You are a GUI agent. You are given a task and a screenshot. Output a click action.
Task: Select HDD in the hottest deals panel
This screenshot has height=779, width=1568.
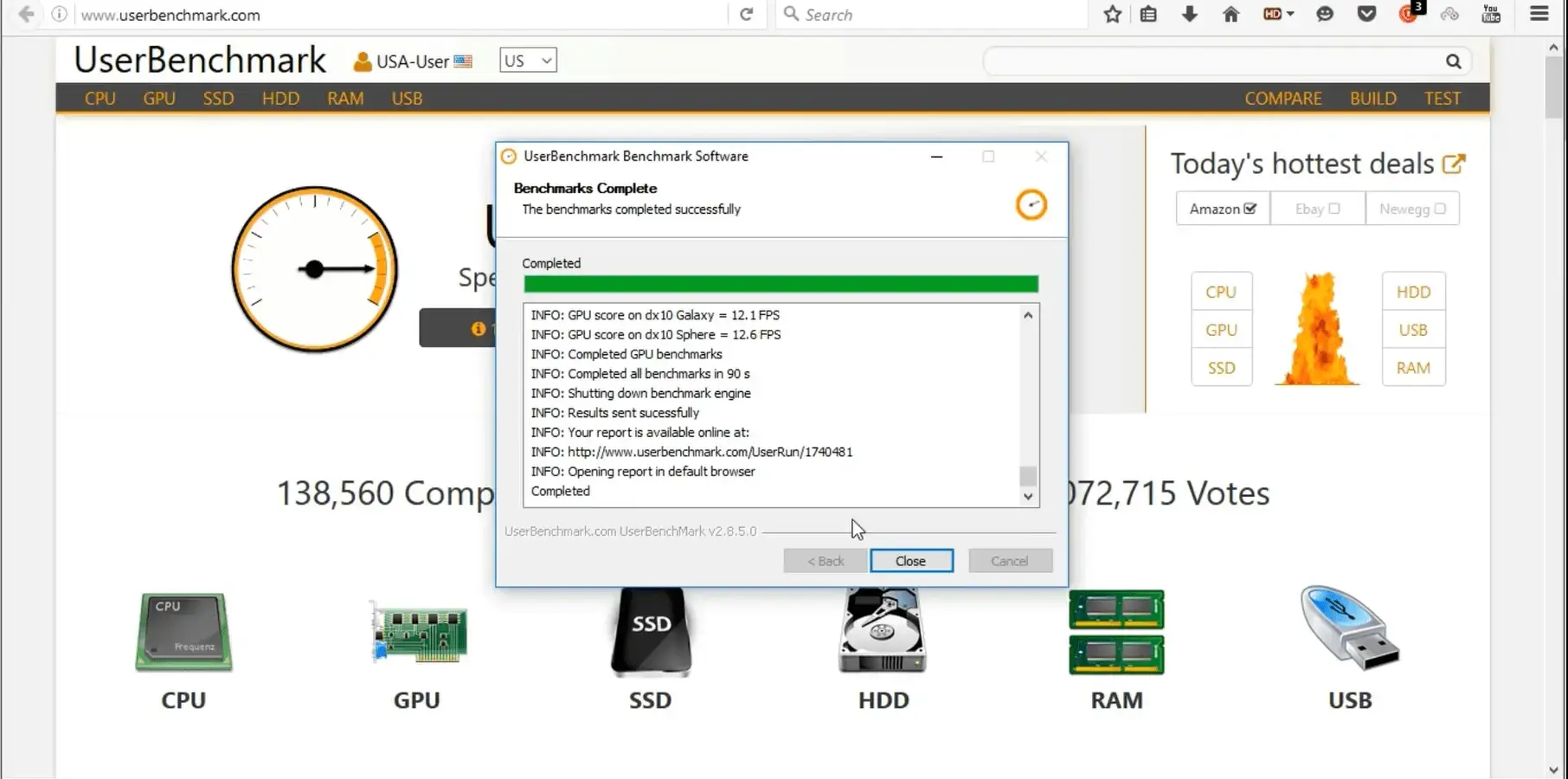coord(1413,292)
